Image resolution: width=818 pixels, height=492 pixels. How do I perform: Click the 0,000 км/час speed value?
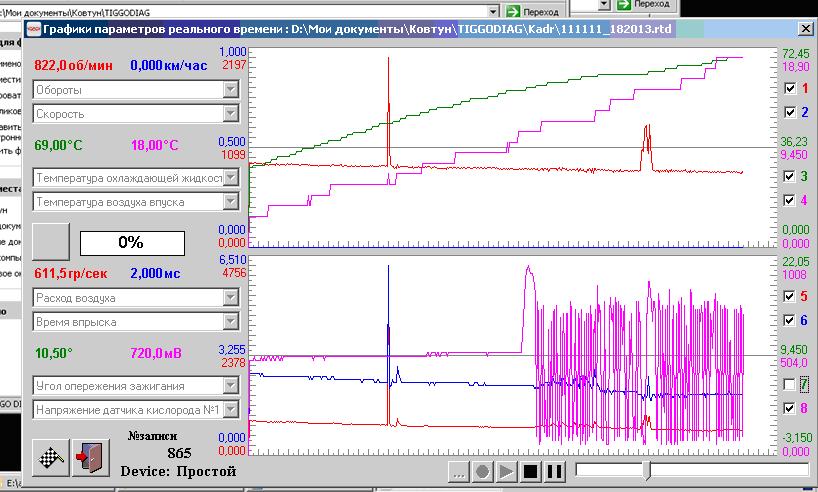pos(169,65)
